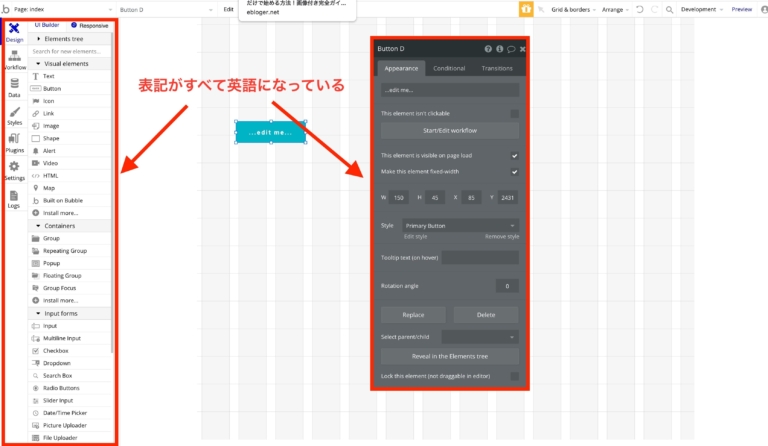Open info icon in Button D panel
The width and height of the screenshot is (768, 446).
pos(500,49)
